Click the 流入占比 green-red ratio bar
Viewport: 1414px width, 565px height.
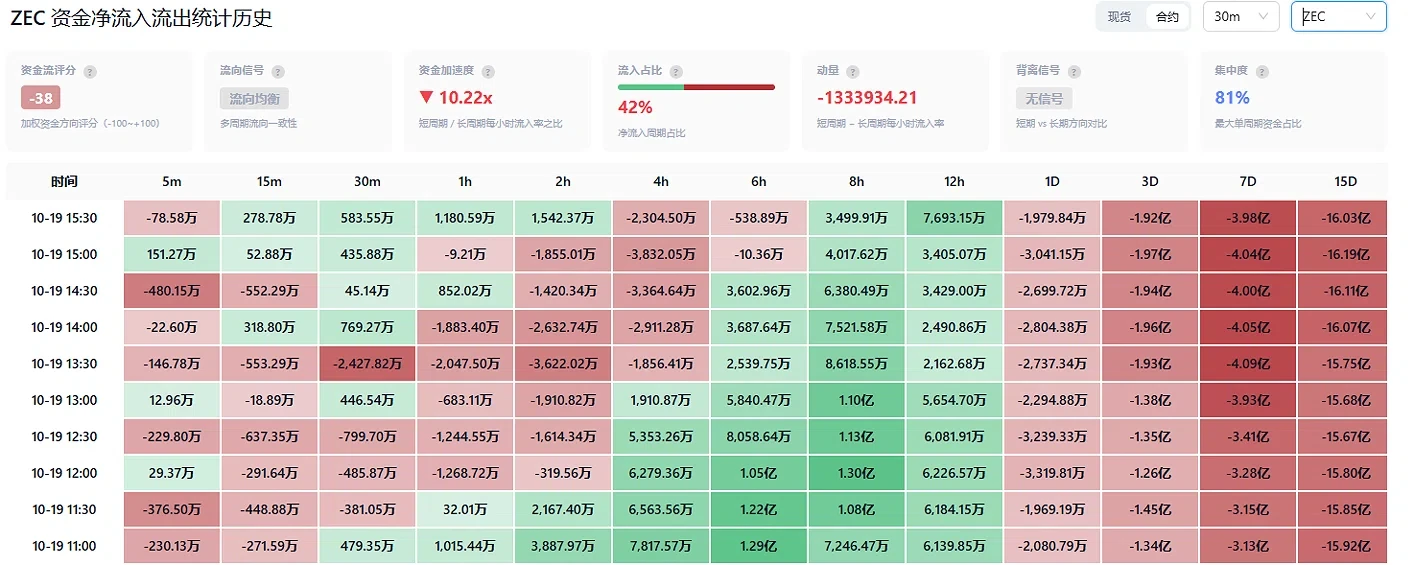(x=696, y=87)
